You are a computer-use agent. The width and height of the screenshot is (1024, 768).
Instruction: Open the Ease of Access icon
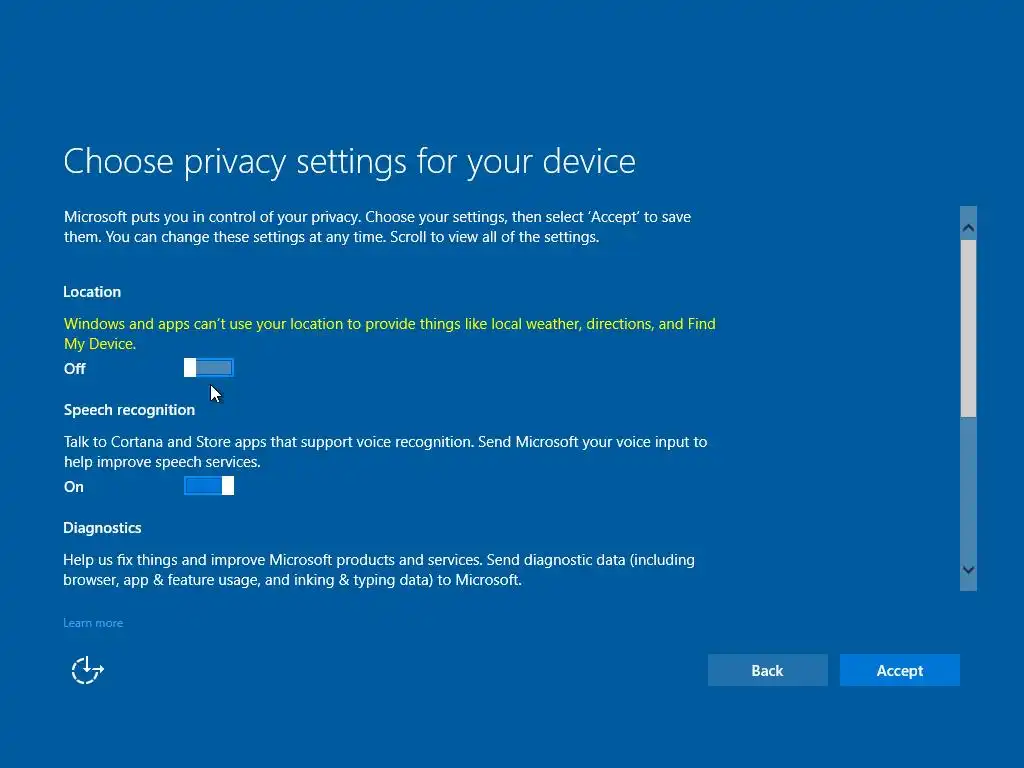coord(88,670)
